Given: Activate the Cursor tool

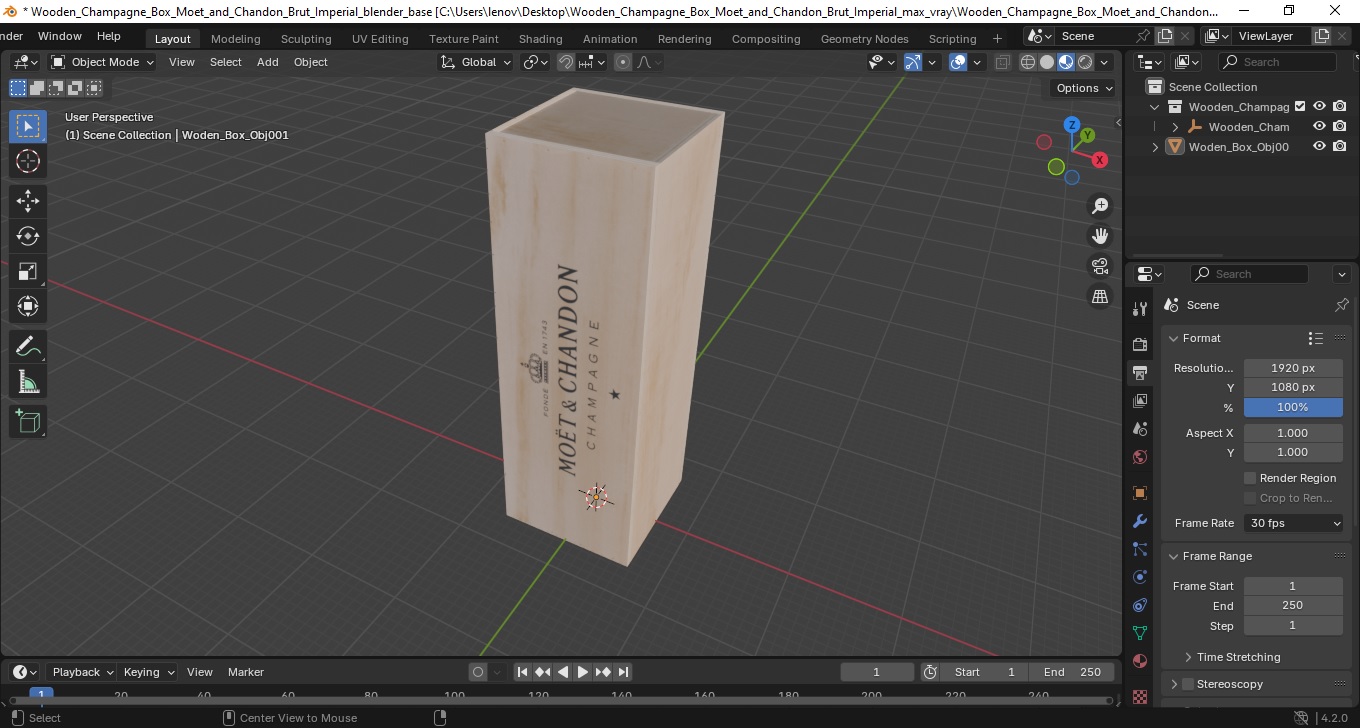Looking at the screenshot, I should coord(28,161).
